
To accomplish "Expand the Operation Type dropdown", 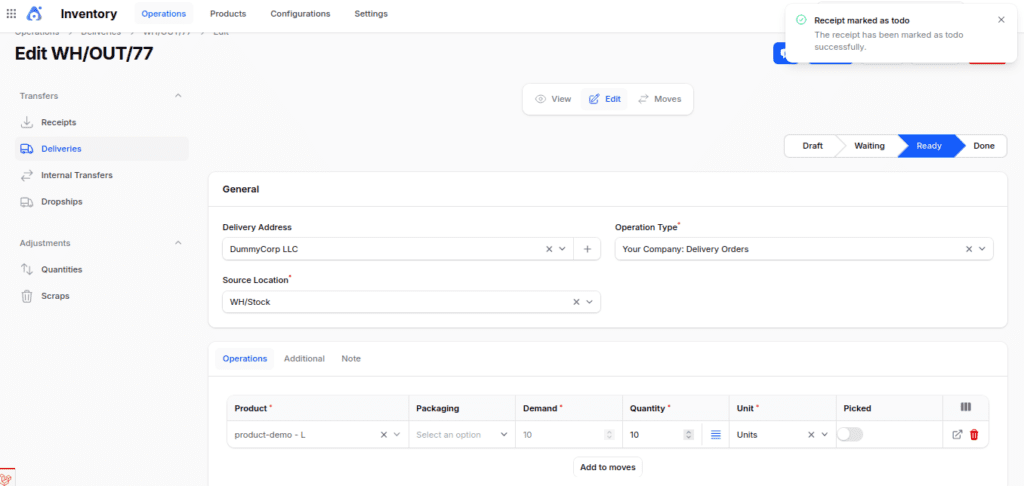I will coord(982,249).
